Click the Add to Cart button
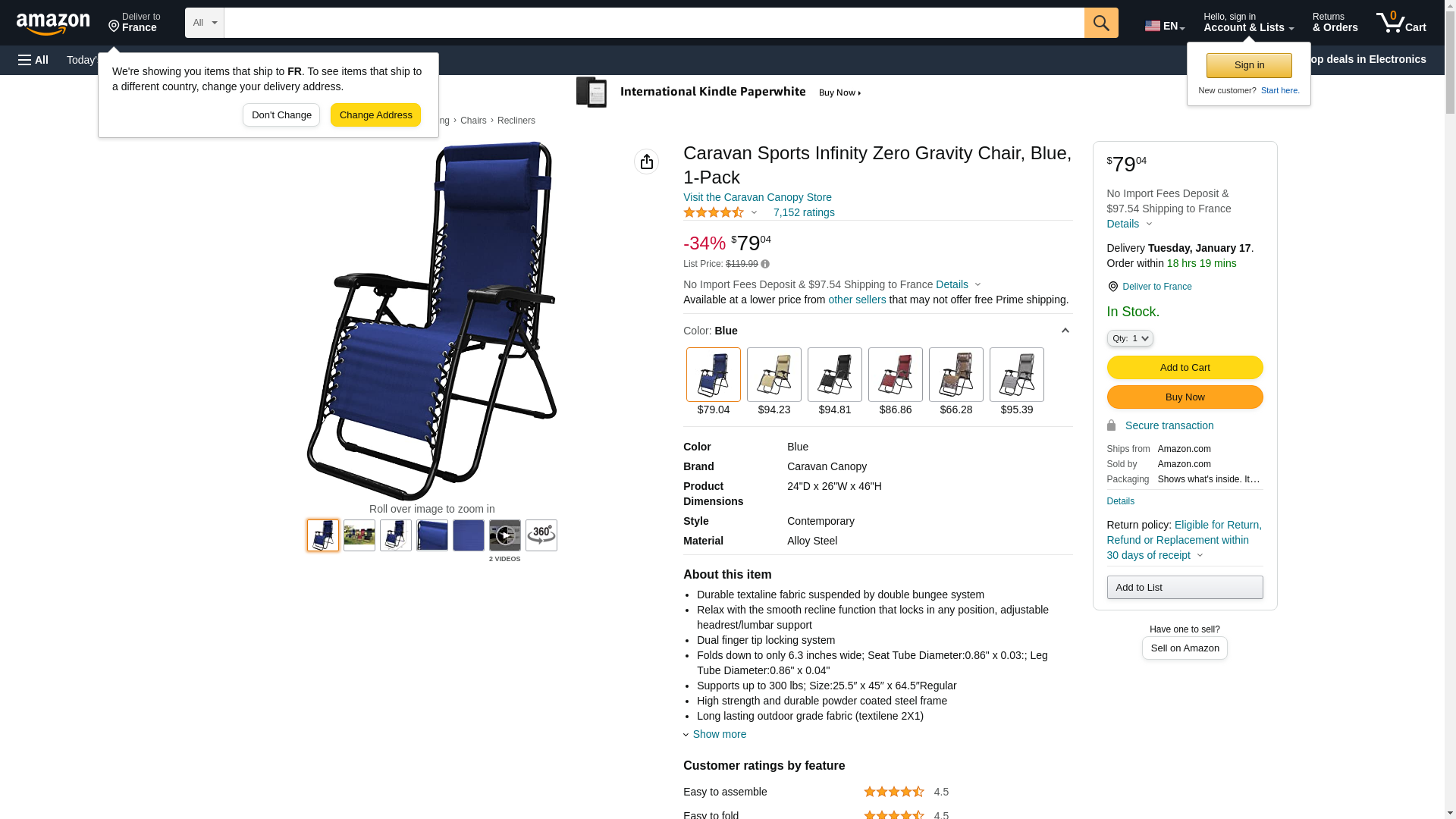 coord(1185,368)
